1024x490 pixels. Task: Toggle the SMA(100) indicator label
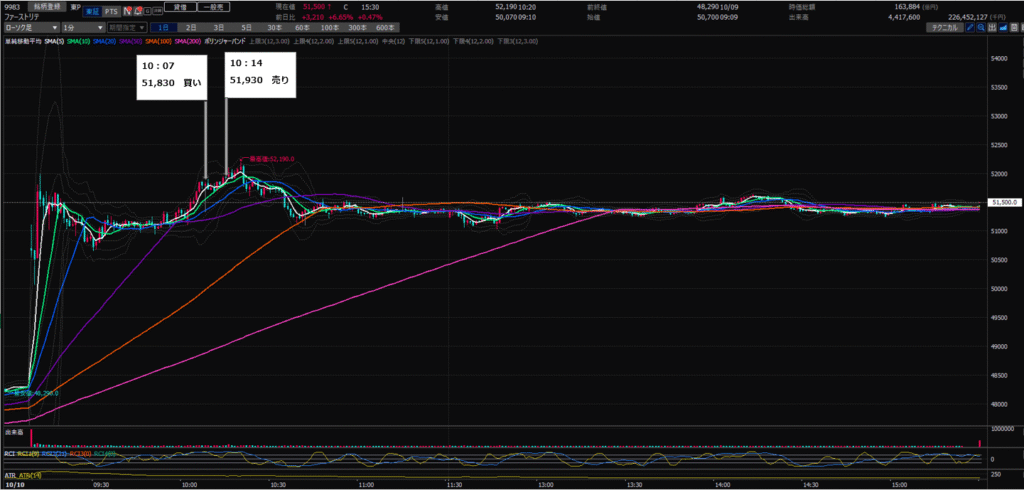tap(159, 39)
